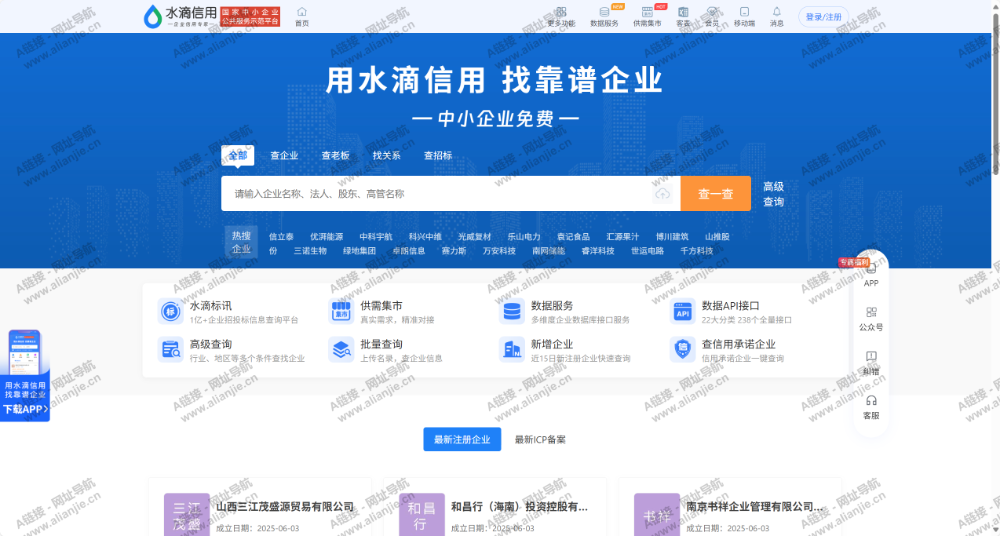
Task: Open 供需集市 service card icon
Action: pos(341,311)
